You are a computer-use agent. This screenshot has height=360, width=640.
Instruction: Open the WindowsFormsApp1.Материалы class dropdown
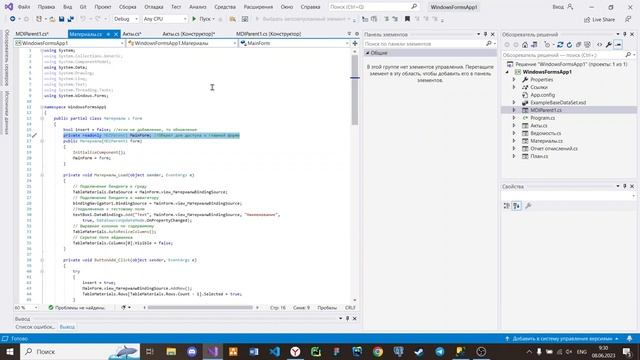click(x=182, y=43)
